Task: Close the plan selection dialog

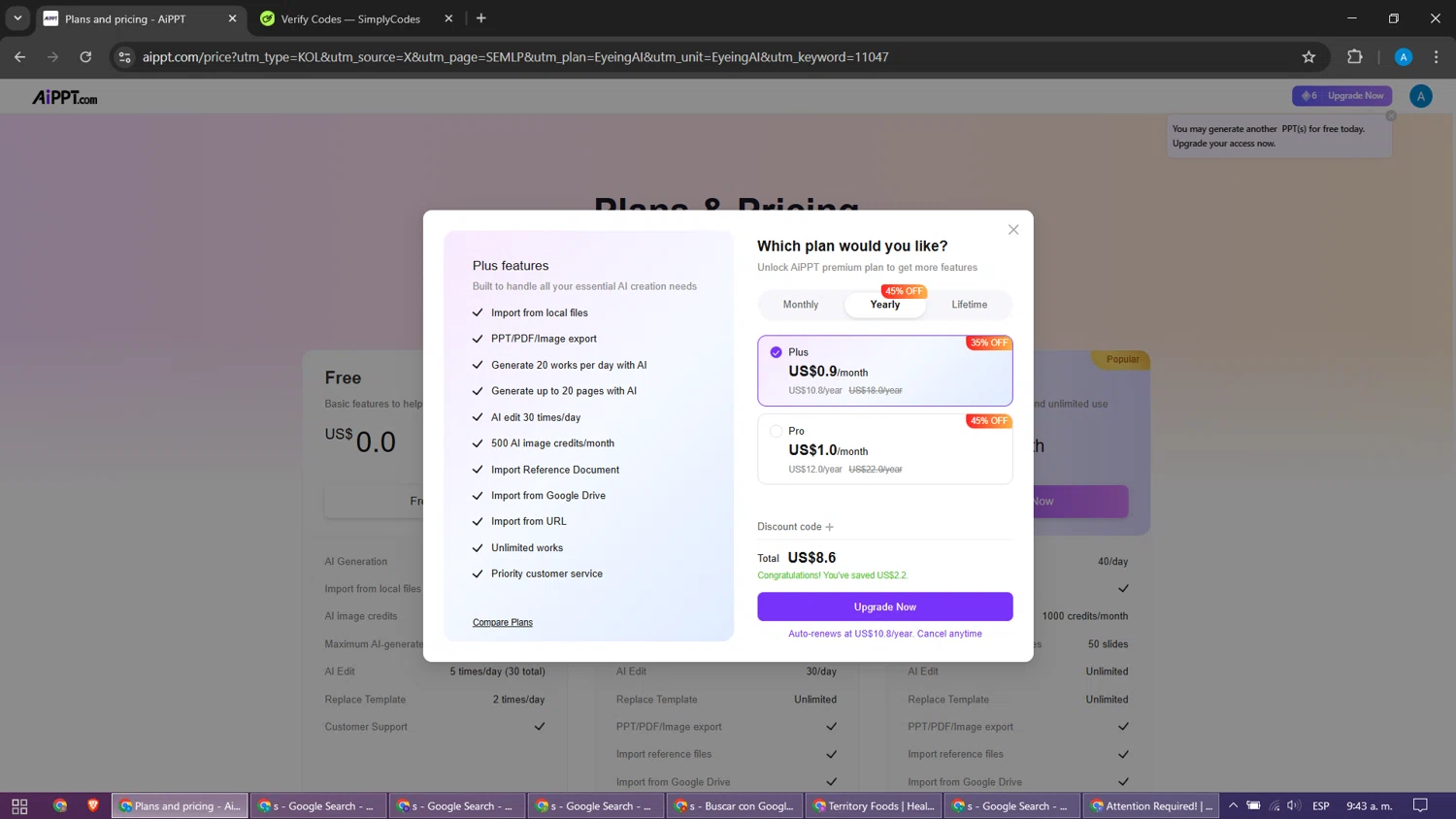Action: 1013,230
